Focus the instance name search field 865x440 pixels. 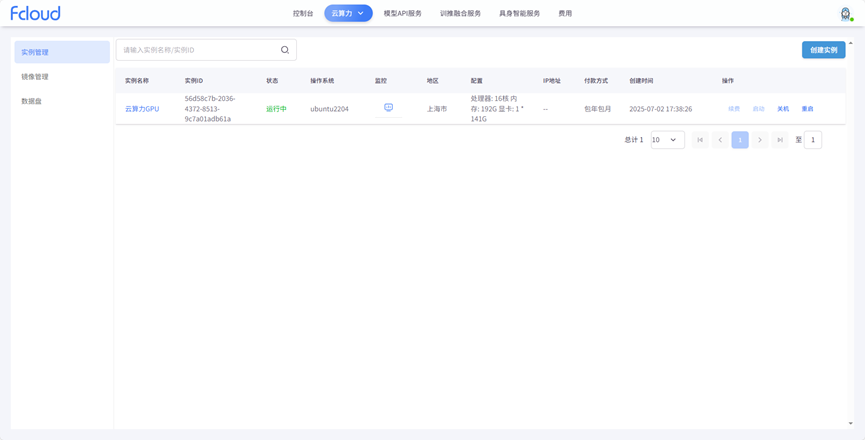click(x=198, y=50)
